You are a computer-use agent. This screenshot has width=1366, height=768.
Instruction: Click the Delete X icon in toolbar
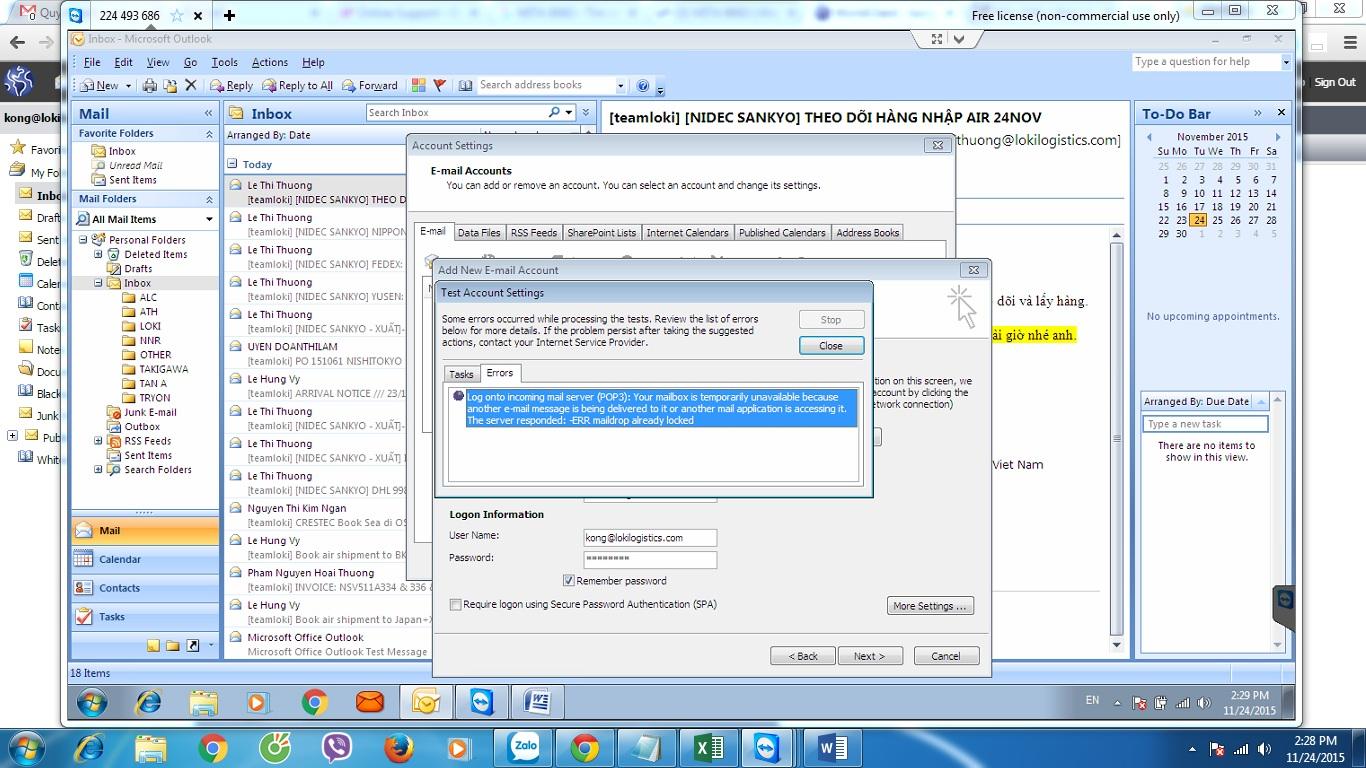point(191,86)
